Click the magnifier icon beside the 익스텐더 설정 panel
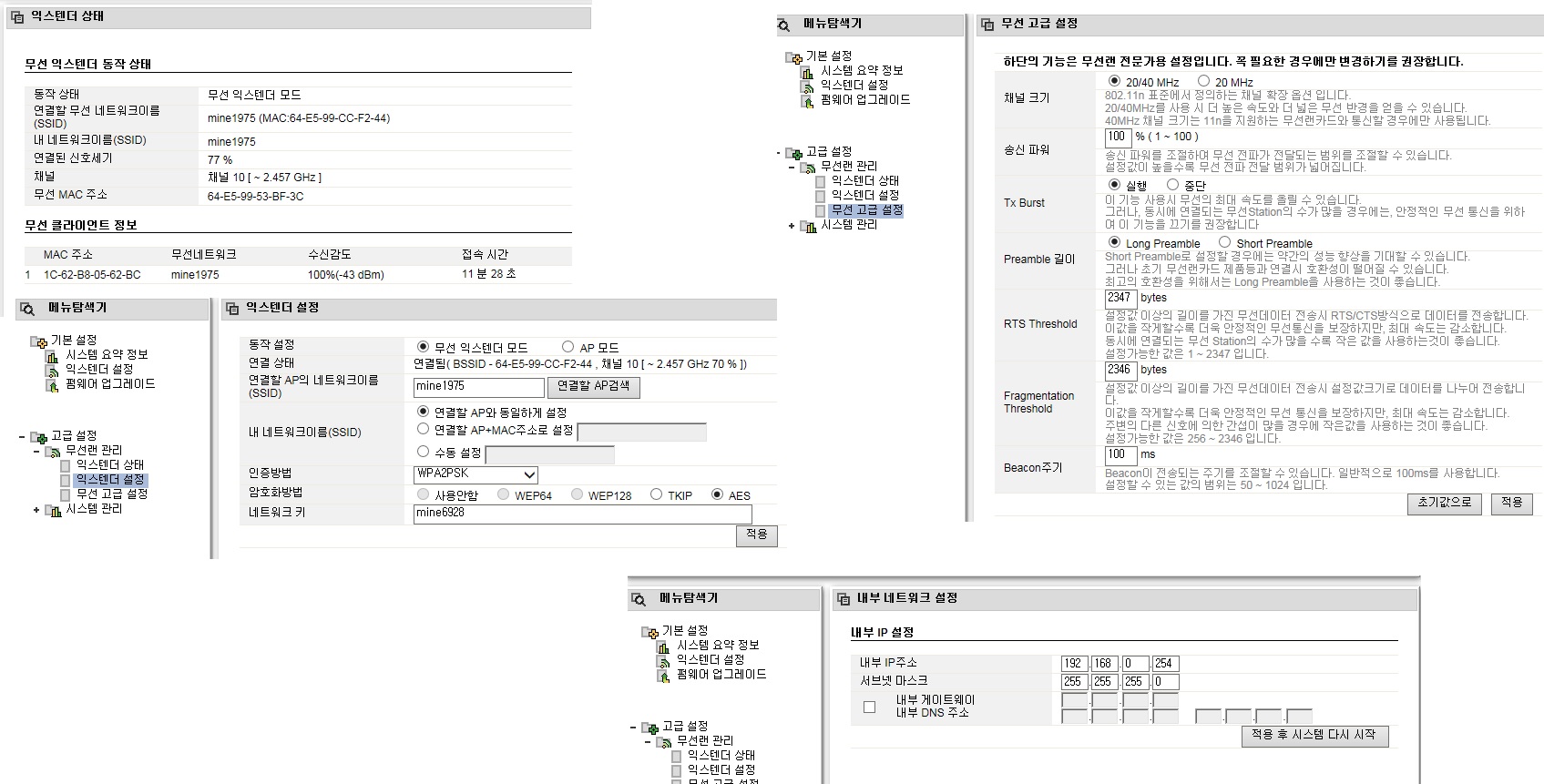The height and width of the screenshot is (784, 1544). point(27,309)
